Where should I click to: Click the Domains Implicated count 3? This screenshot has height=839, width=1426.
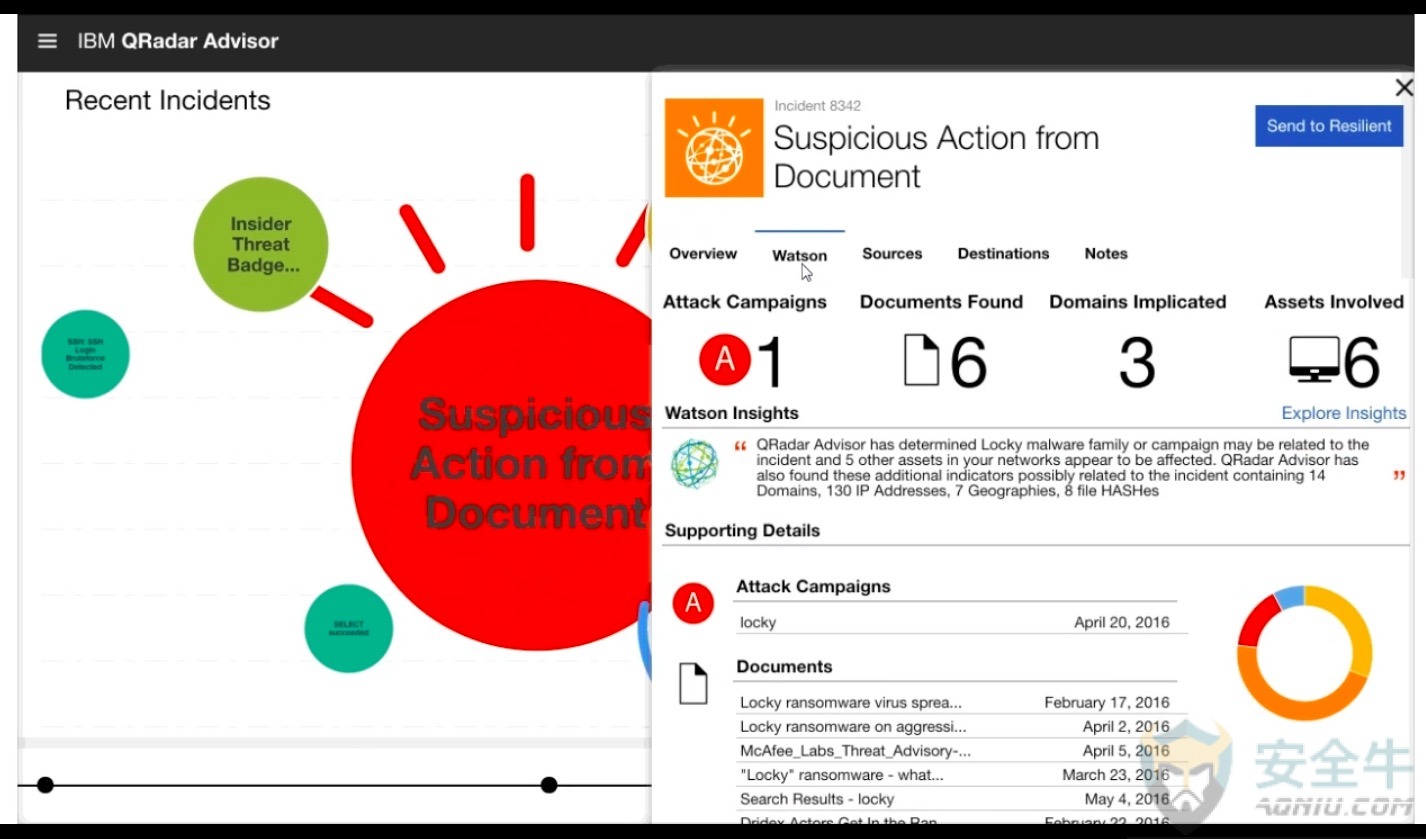1137,362
